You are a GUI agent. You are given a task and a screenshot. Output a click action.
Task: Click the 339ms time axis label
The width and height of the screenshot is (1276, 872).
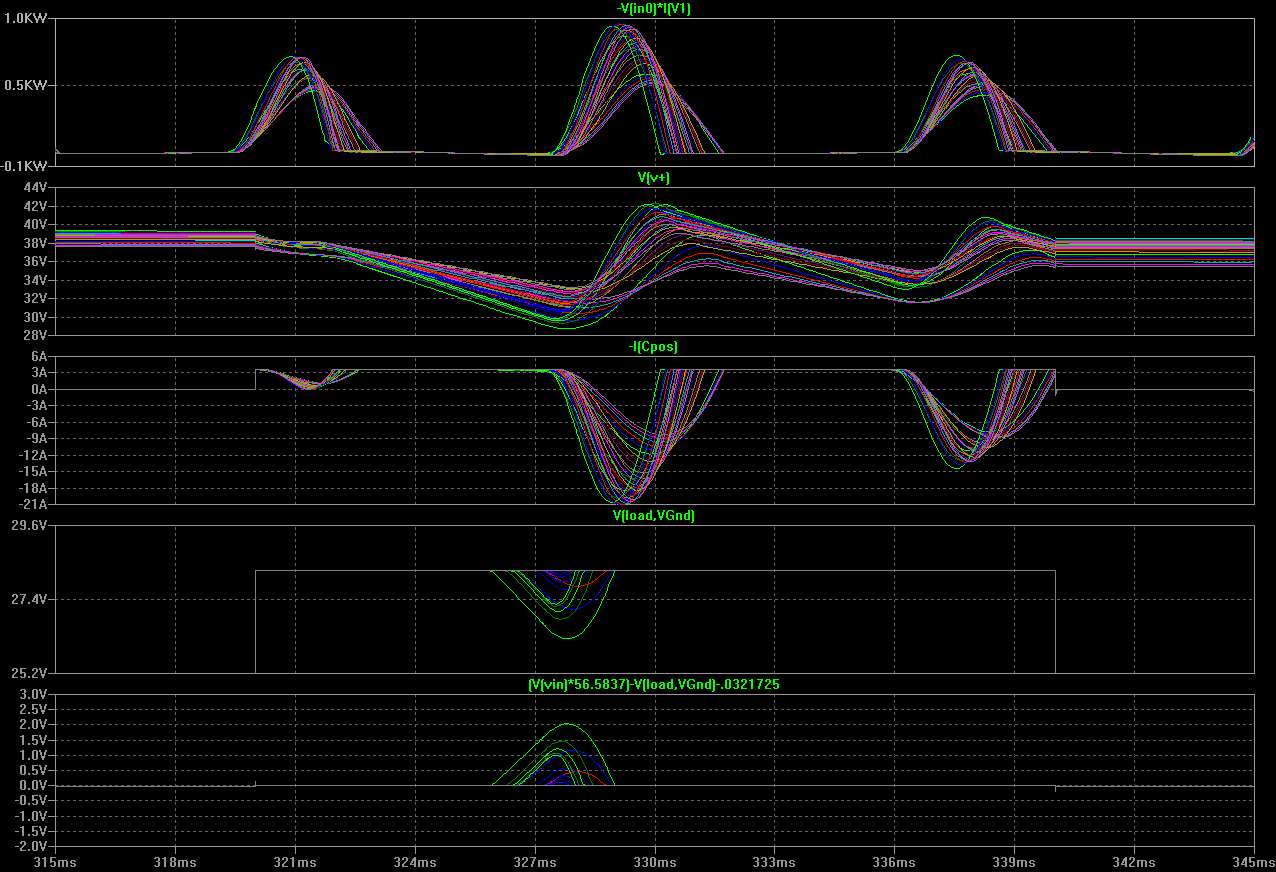coord(1015,862)
